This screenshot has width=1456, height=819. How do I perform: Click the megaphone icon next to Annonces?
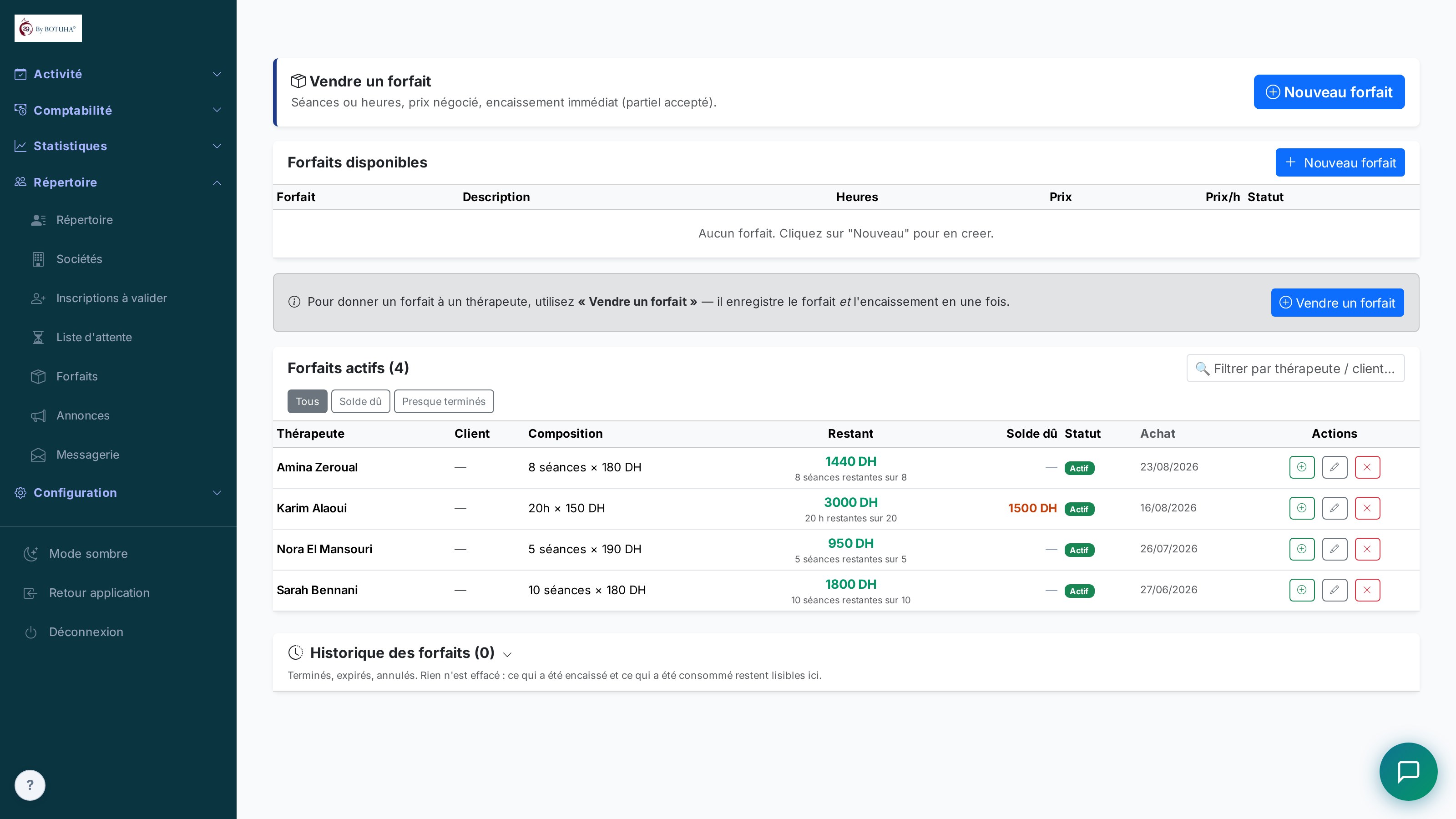point(38,415)
